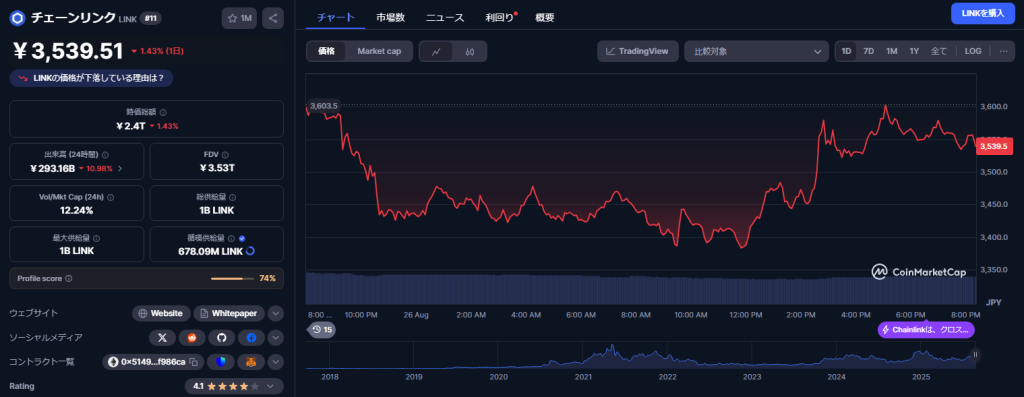Click the 15 events history badge
The image size is (1024, 397).
(322, 330)
